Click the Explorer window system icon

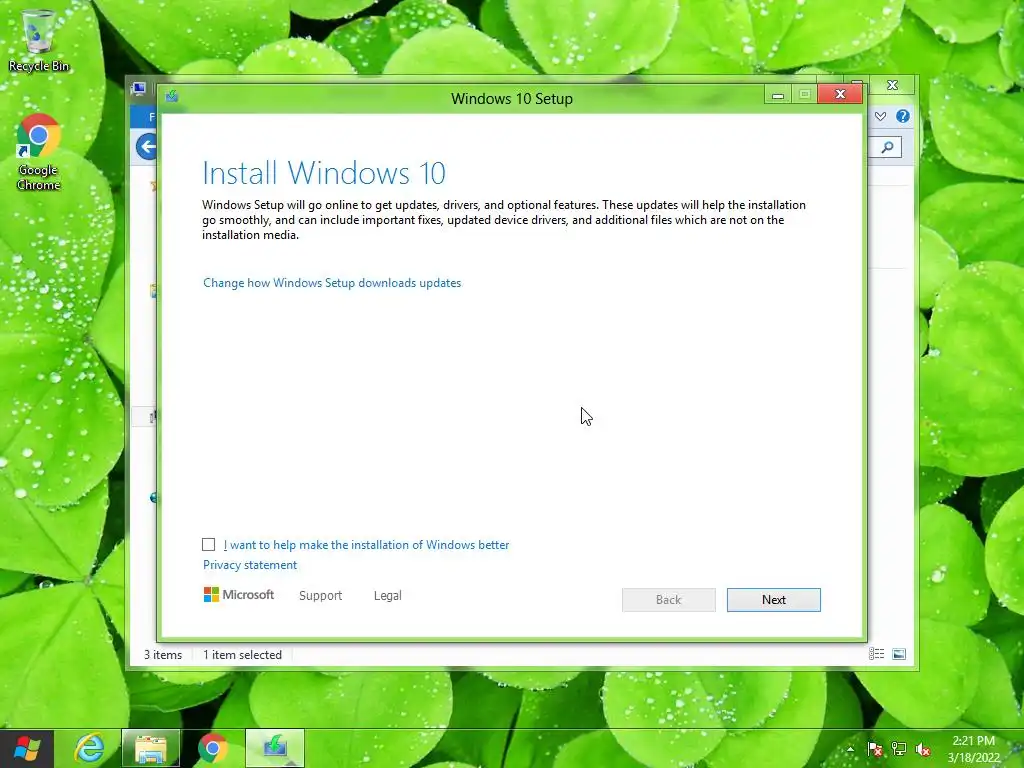click(138, 88)
